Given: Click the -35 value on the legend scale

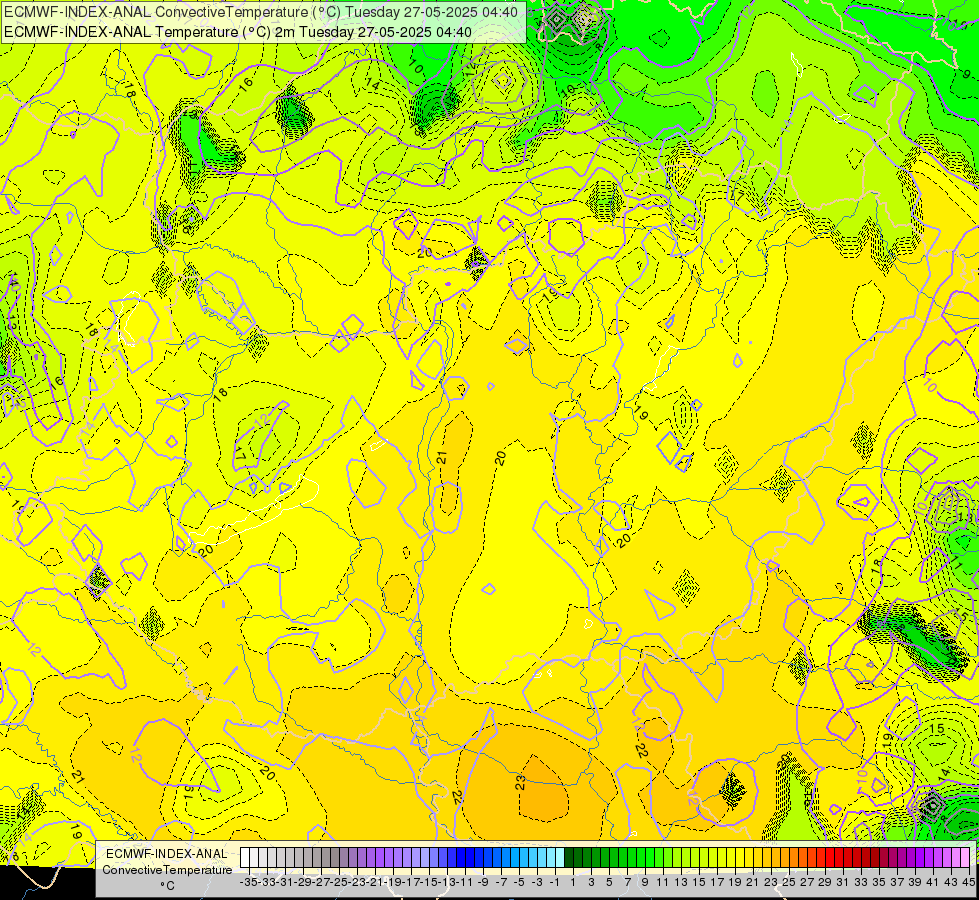Looking at the screenshot, I should pyautogui.click(x=249, y=882).
